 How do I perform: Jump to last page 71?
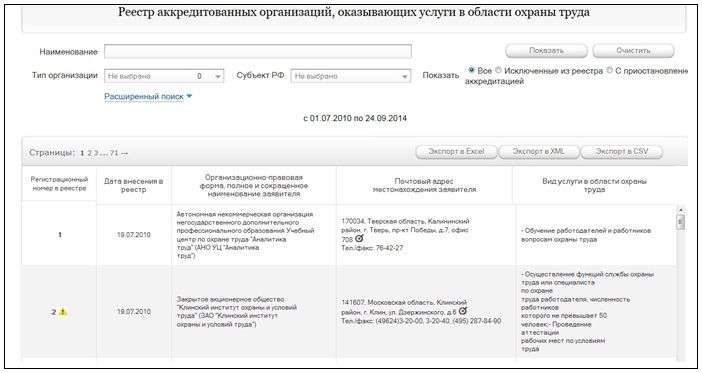point(114,153)
